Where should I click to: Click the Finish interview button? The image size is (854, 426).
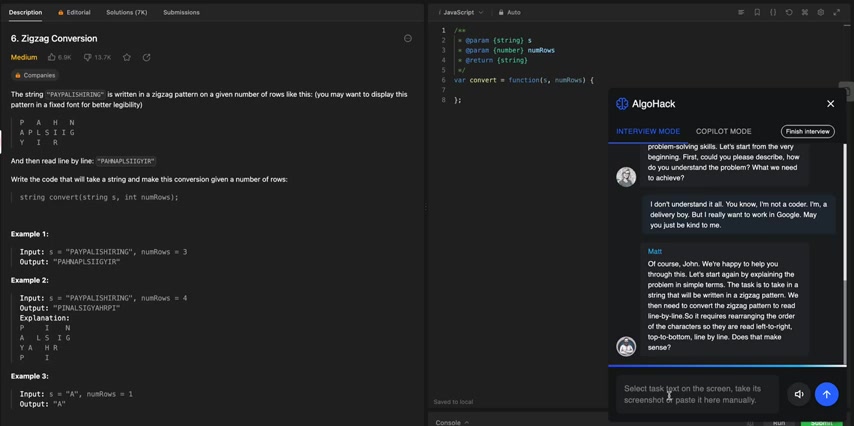coord(808,131)
